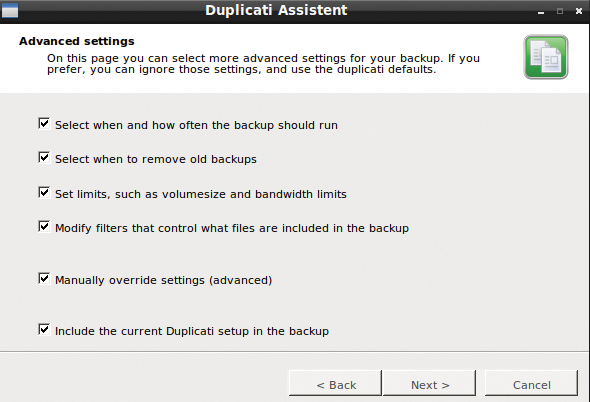Screen dimensions: 590x402
Task: Close the Duplicati Assistent window
Action: click(x=579, y=11)
